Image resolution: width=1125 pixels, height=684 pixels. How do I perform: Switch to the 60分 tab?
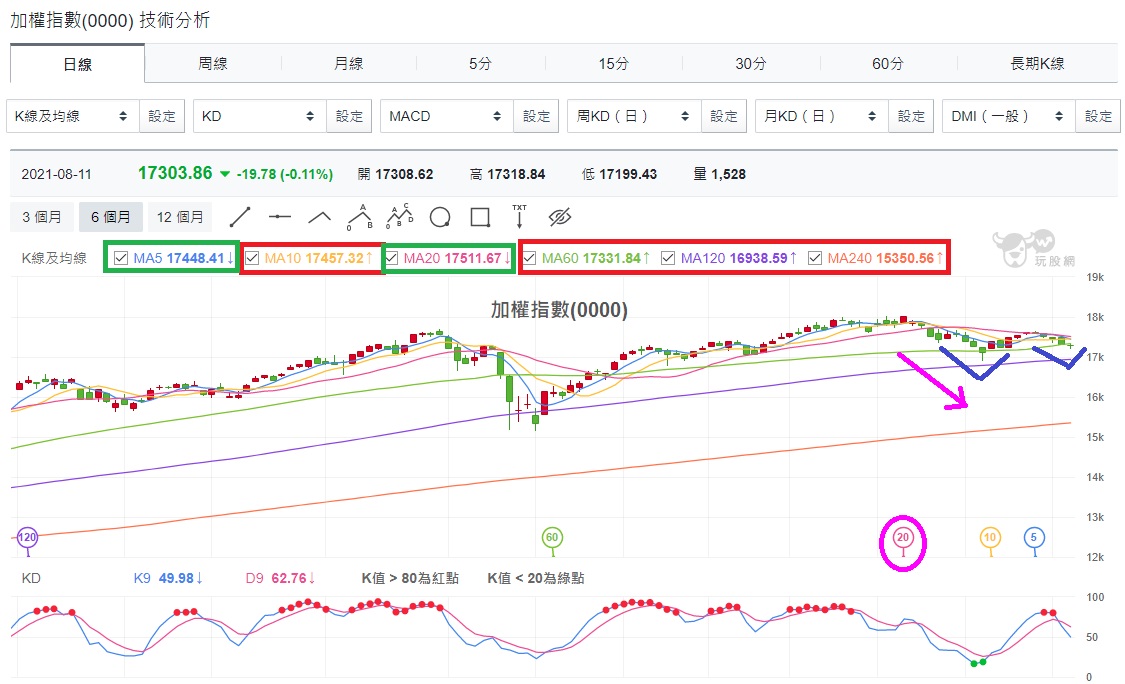coord(888,64)
